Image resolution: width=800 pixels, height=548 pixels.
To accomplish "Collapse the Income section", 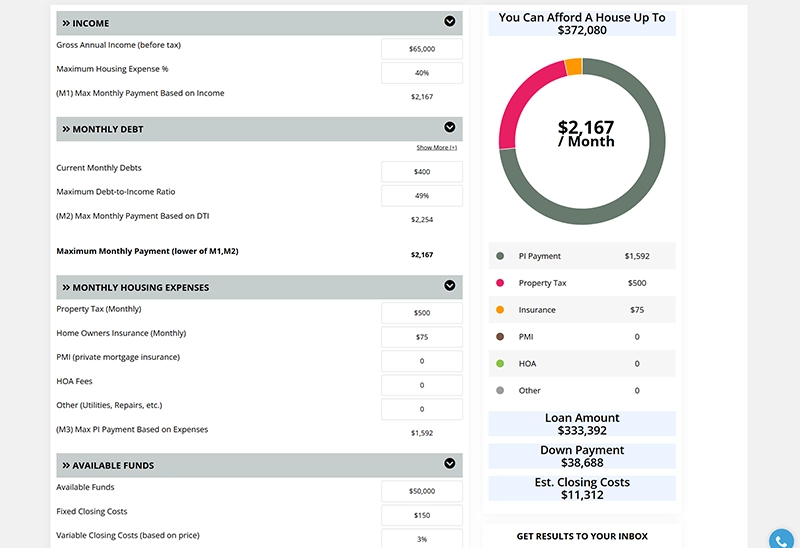I will pyautogui.click(x=450, y=21).
